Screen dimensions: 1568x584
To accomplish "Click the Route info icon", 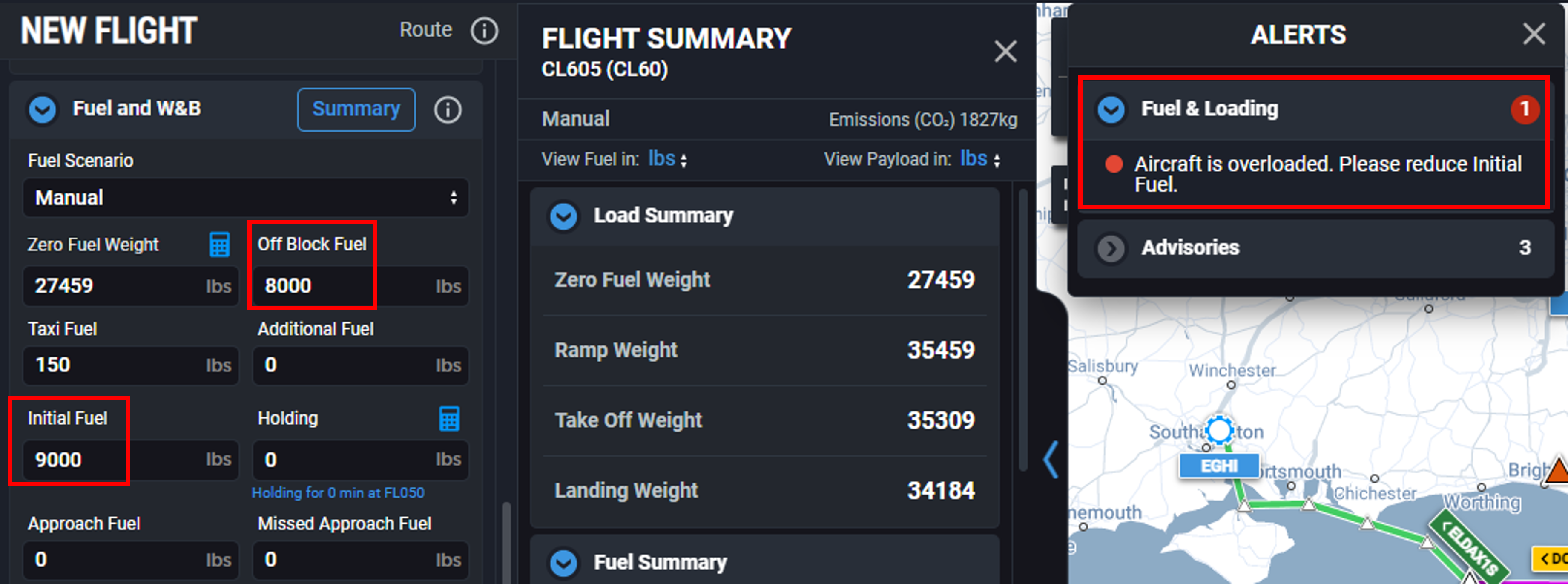I will [484, 30].
